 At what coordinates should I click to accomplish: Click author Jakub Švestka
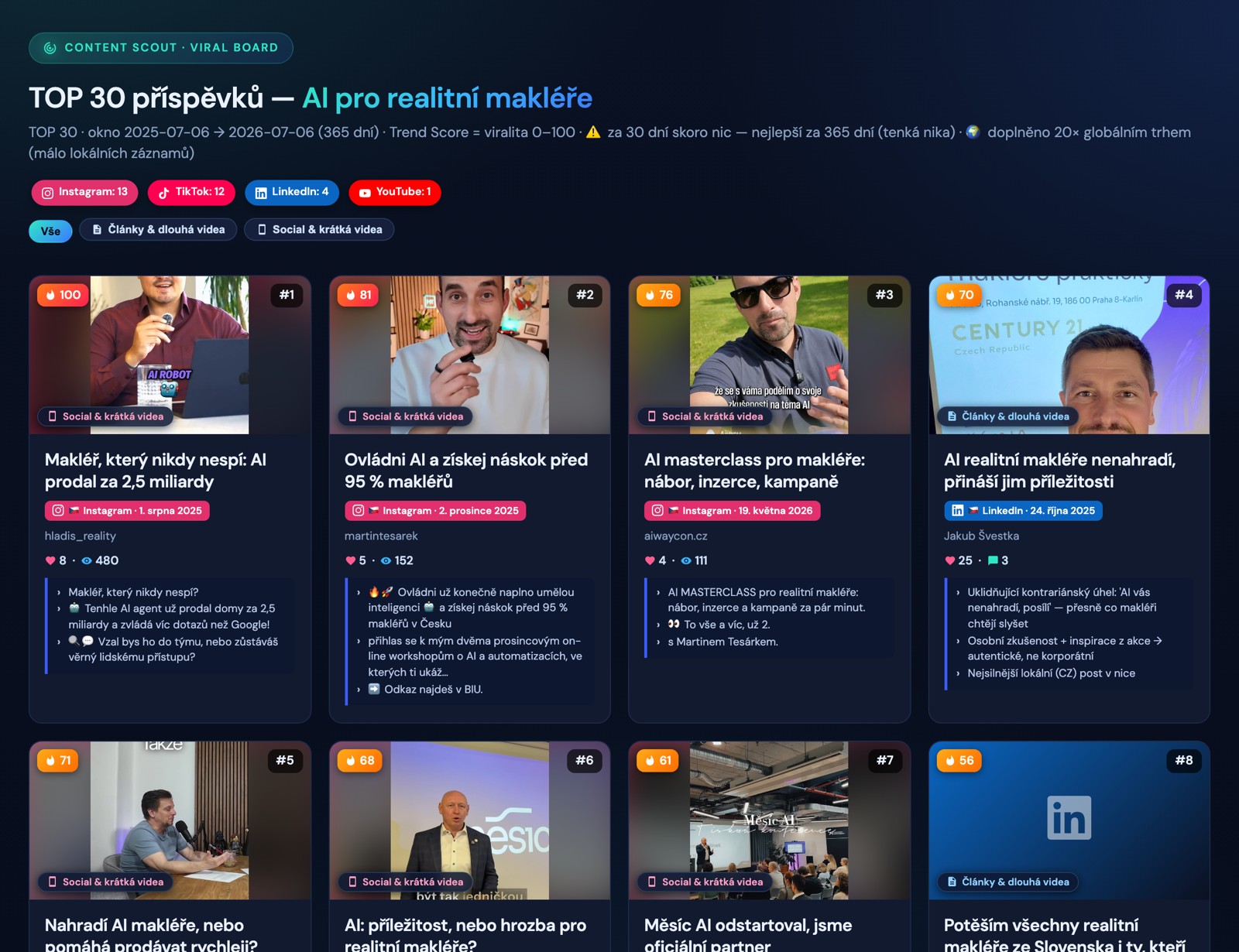click(981, 536)
